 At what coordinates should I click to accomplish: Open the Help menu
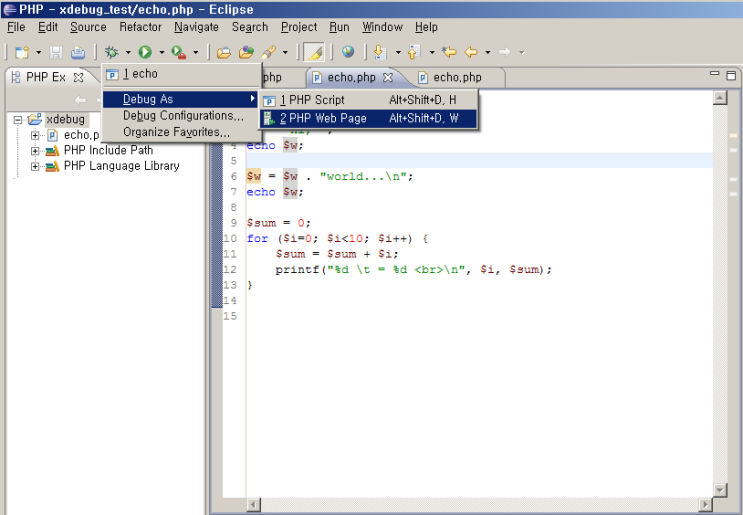(426, 27)
